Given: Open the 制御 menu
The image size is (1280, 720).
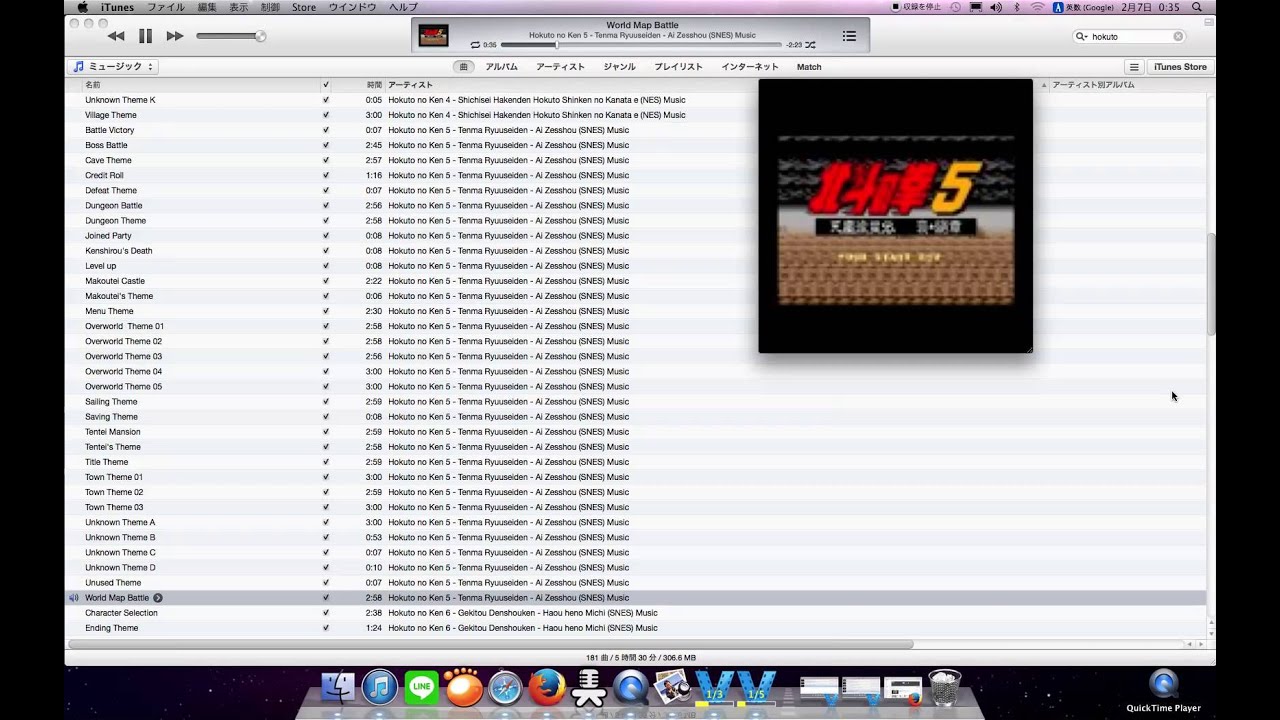Looking at the screenshot, I should pyautogui.click(x=270, y=7).
